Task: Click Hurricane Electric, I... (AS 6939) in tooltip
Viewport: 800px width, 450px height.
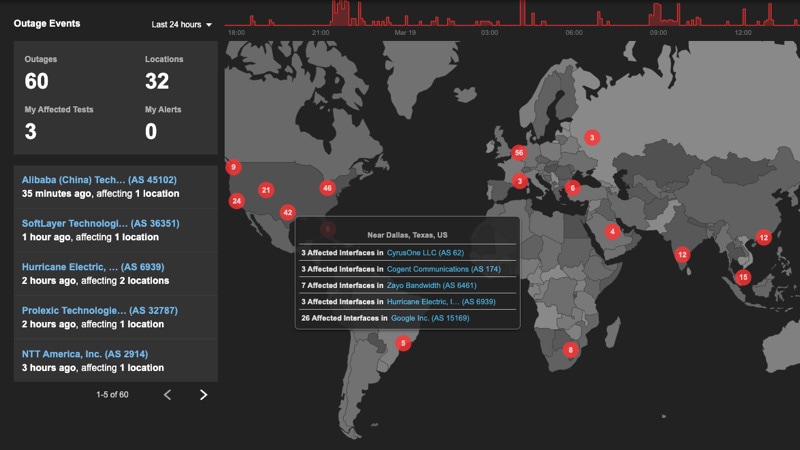Action: (441, 302)
